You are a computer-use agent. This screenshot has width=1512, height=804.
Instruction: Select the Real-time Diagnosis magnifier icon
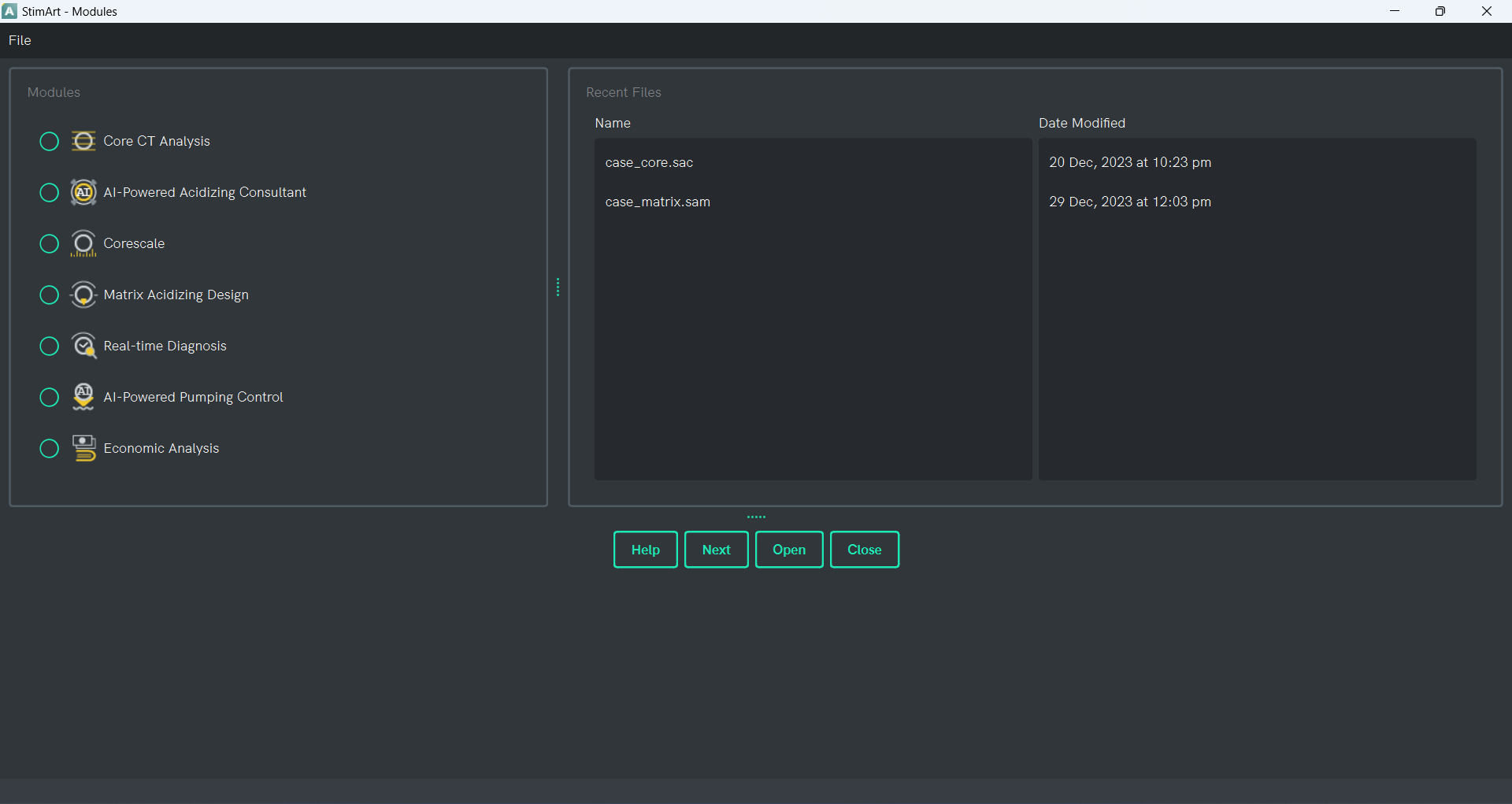point(84,346)
